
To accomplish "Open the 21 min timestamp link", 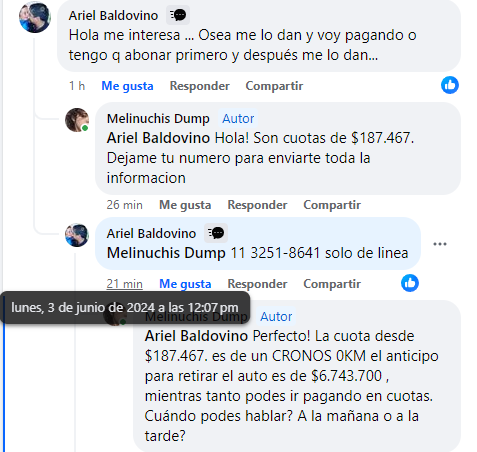I will [x=125, y=284].
